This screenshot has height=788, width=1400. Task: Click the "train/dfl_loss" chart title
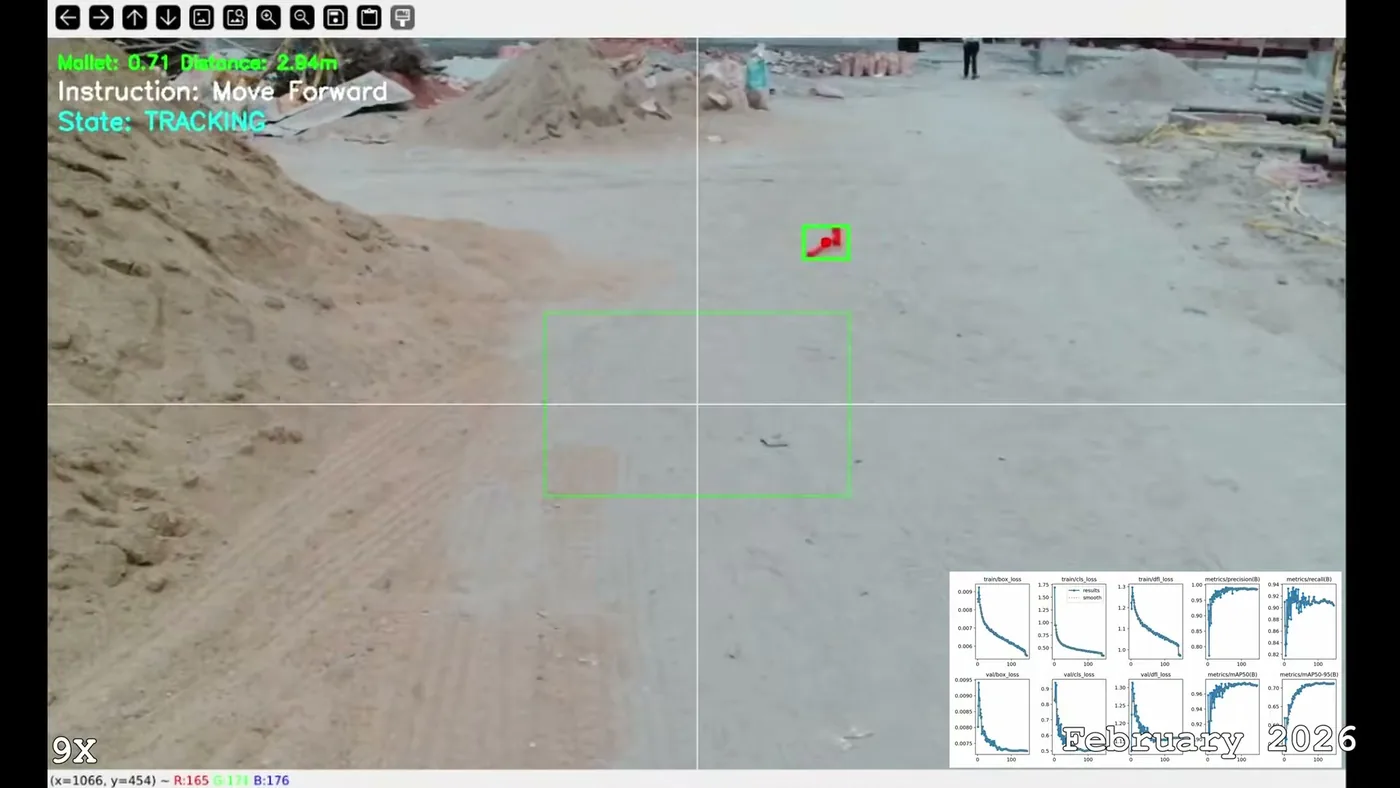click(x=1156, y=580)
